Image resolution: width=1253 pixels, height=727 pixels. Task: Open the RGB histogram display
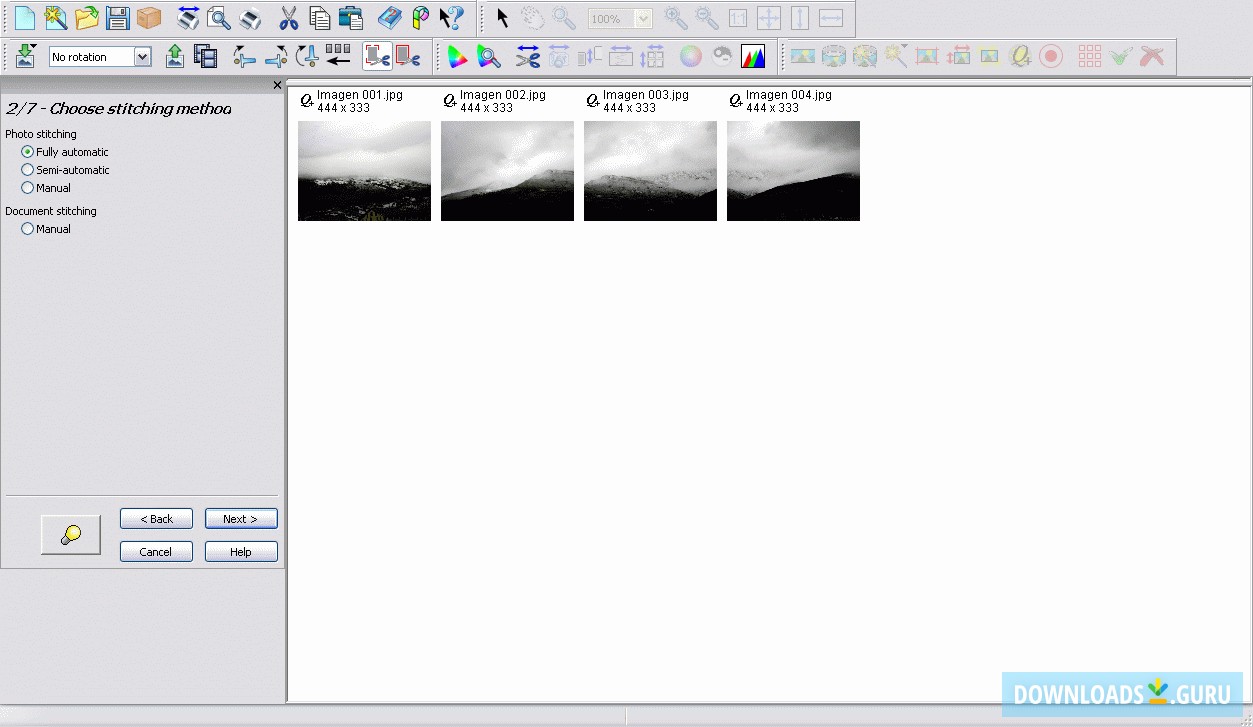click(753, 56)
